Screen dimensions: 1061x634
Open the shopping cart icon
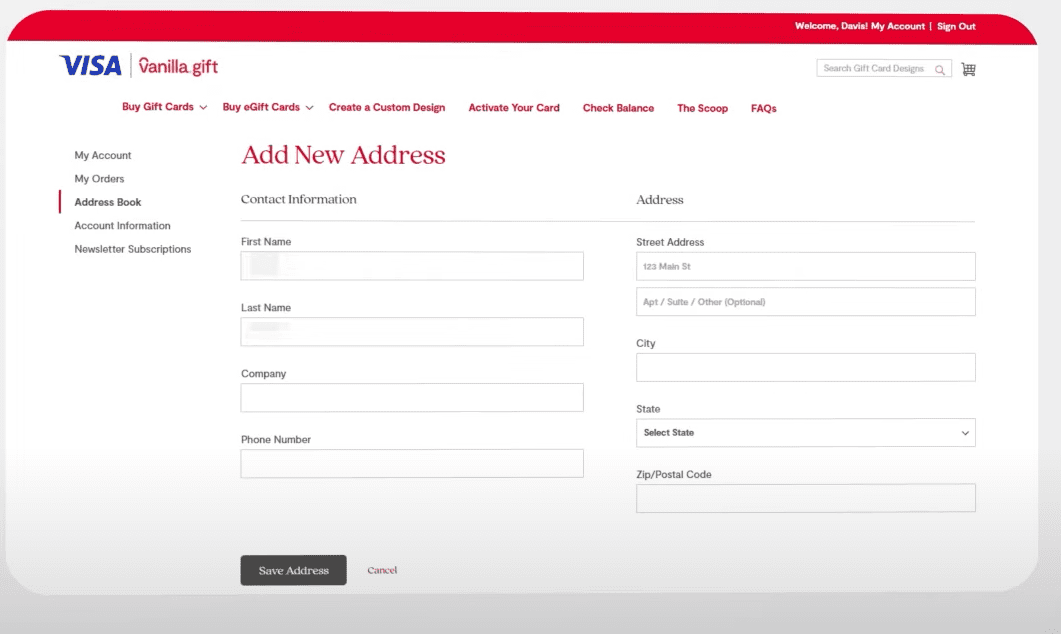pyautogui.click(x=968, y=69)
